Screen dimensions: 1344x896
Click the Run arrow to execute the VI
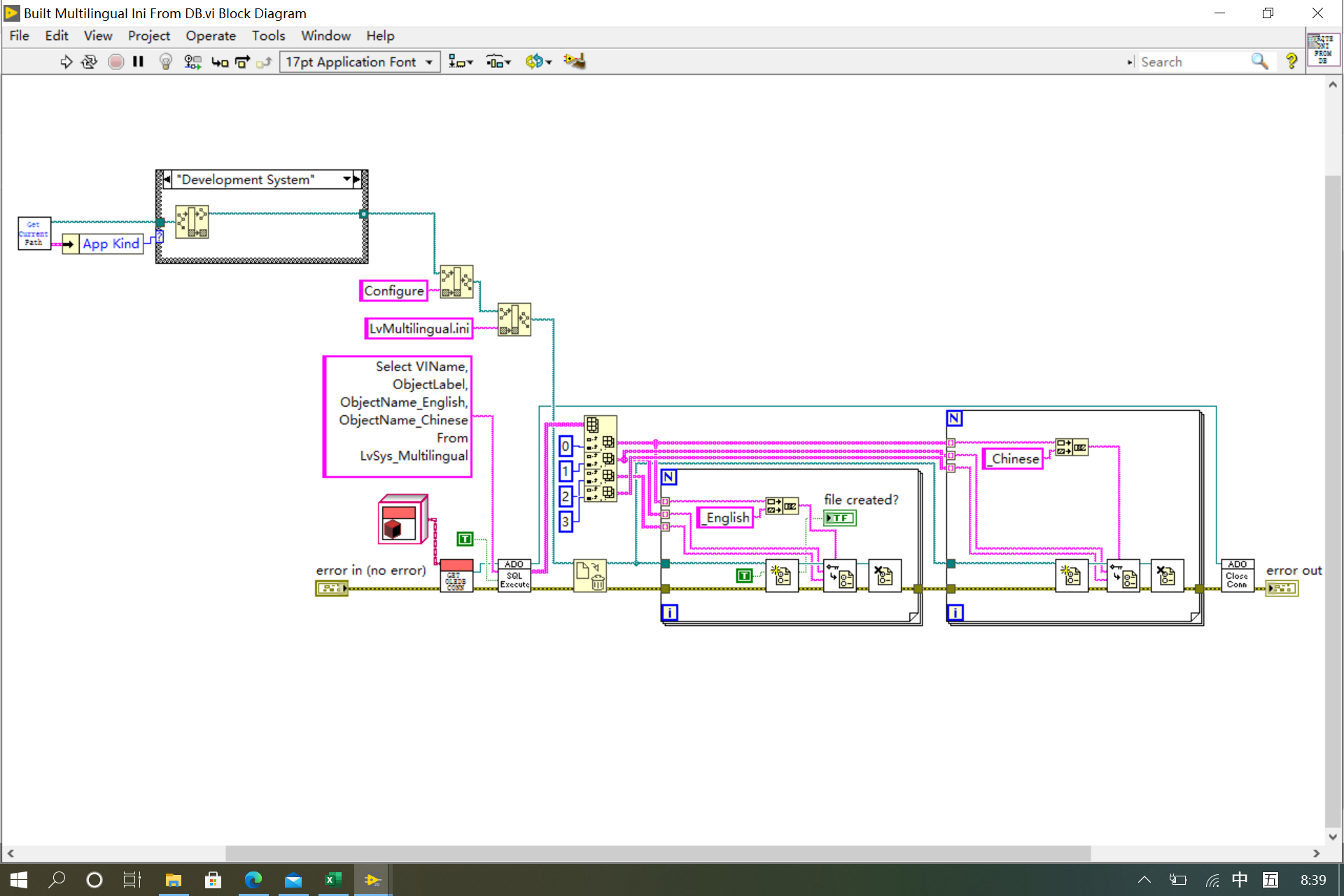pos(66,62)
